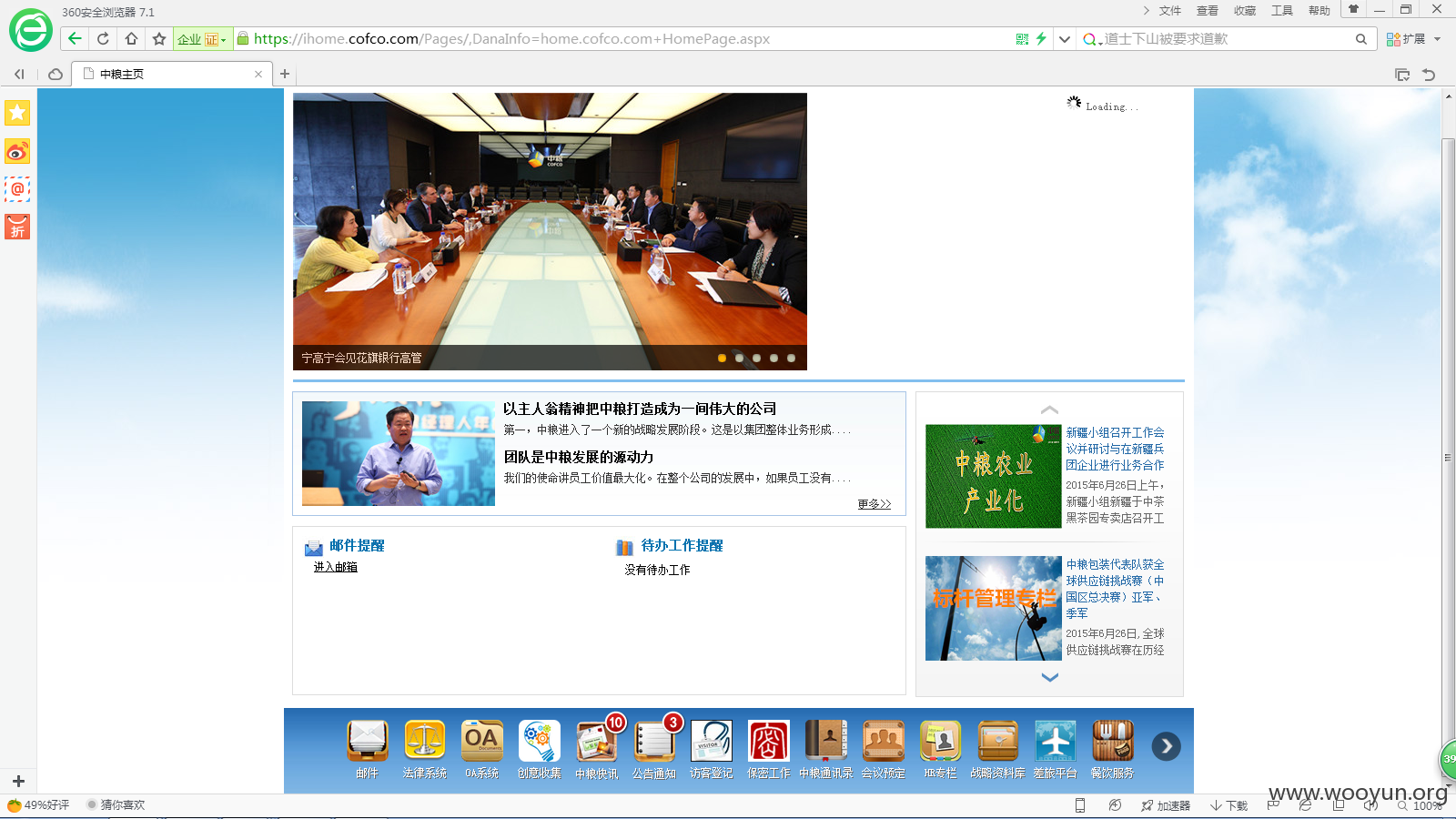Reload the current page
Image resolution: width=1456 pixels, height=819 pixels.
[103, 38]
